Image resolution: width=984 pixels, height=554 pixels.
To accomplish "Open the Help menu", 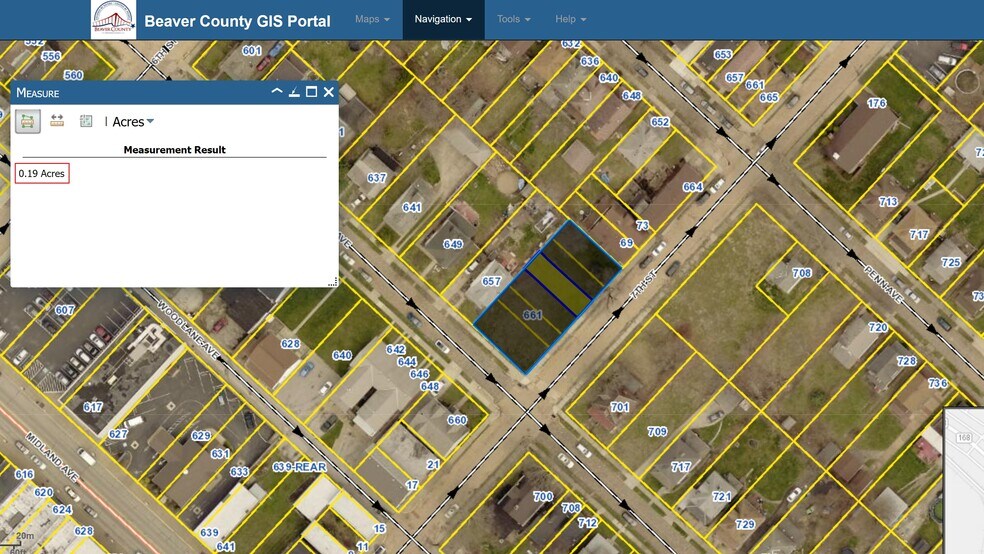I will 570,19.
